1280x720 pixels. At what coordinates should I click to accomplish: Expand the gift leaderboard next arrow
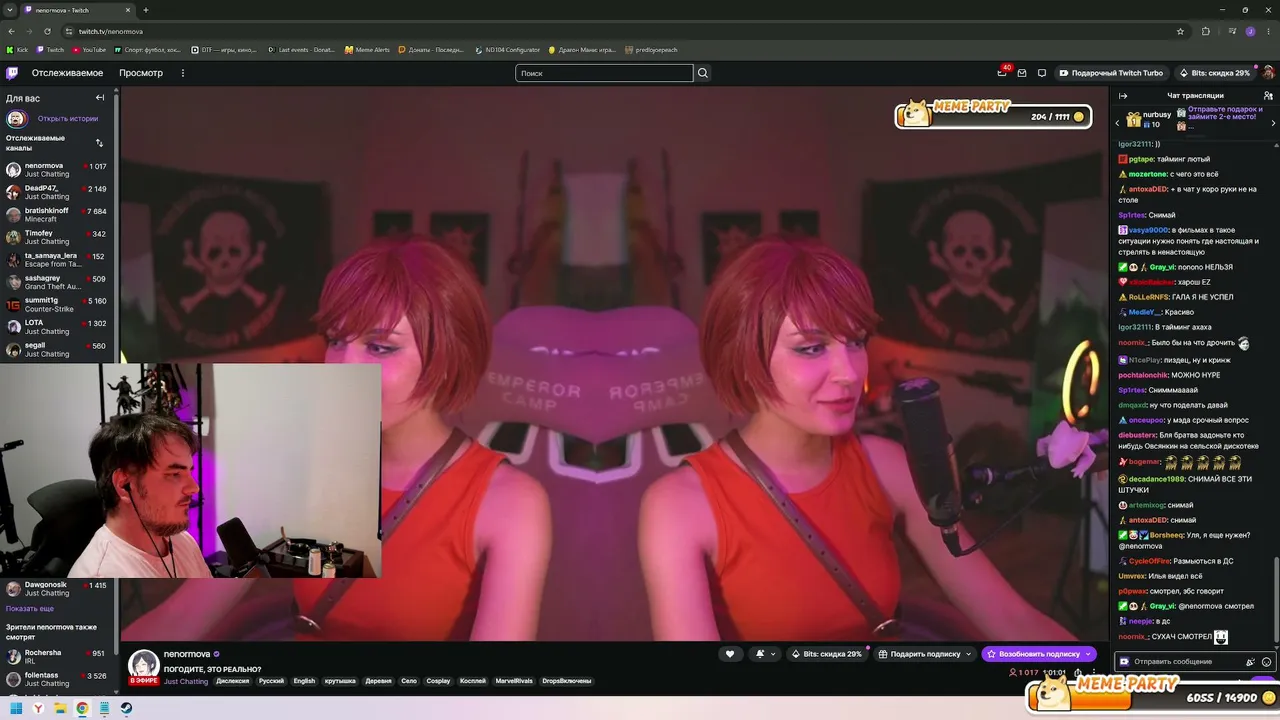[x=1273, y=122]
